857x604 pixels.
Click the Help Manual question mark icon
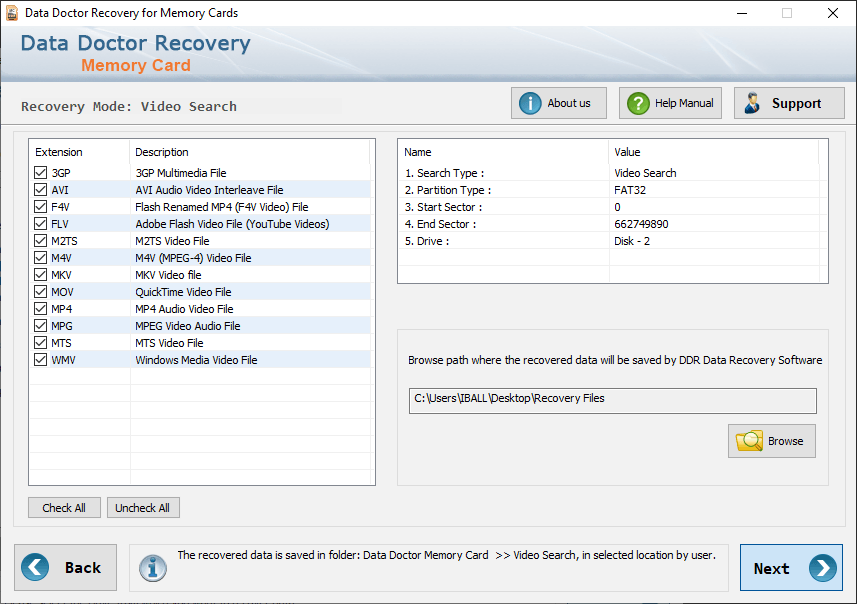point(638,103)
